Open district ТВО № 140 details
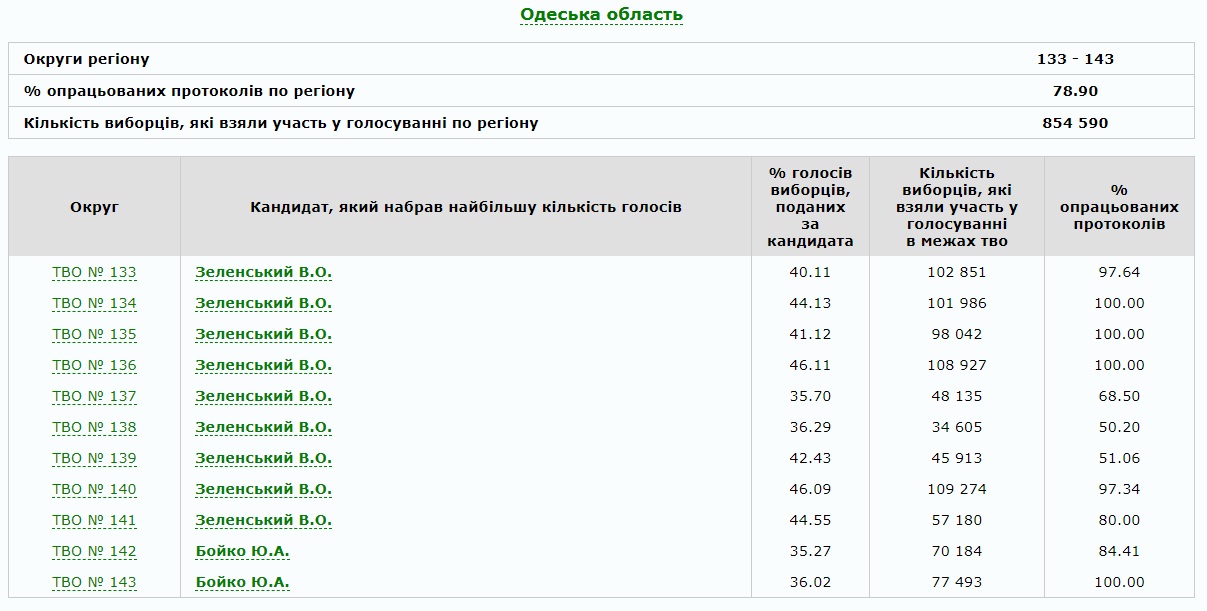1207x611 pixels. coord(94,489)
